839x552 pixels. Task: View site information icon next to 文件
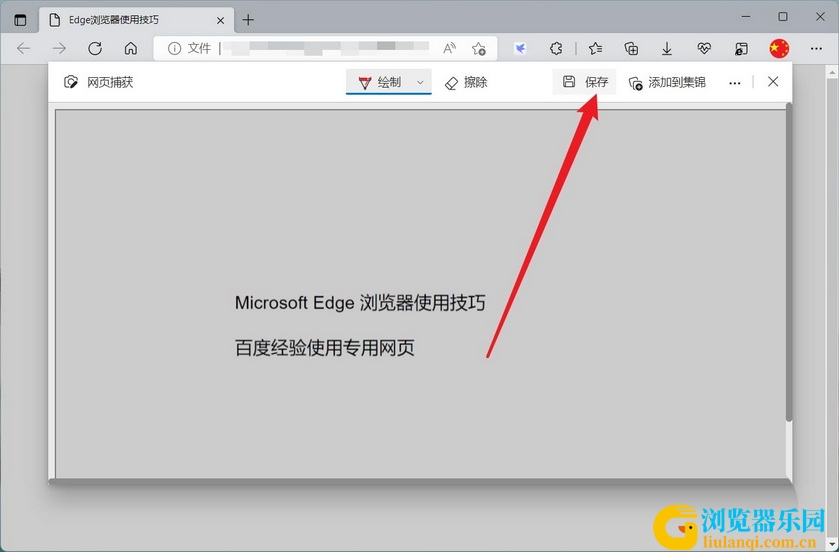pyautogui.click(x=174, y=49)
